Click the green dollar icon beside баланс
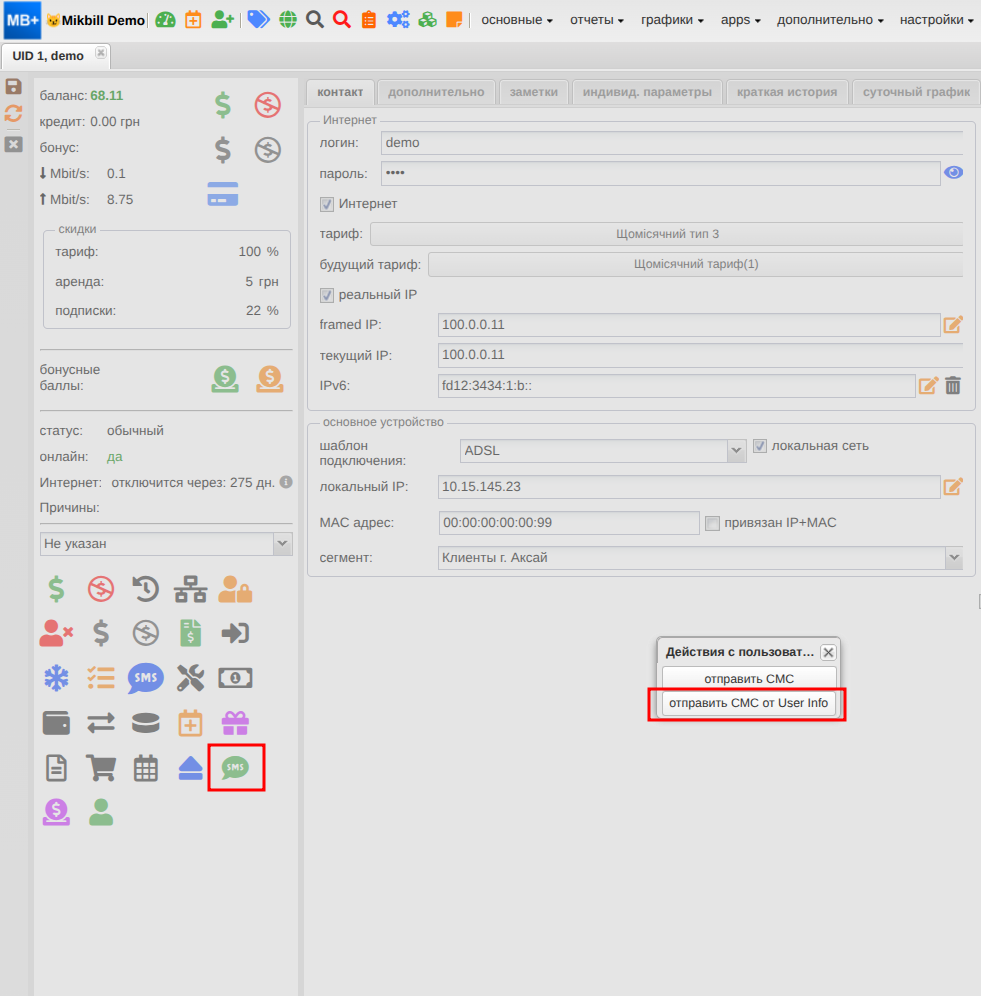Viewport: 981px width, 996px height. pyautogui.click(x=222, y=105)
